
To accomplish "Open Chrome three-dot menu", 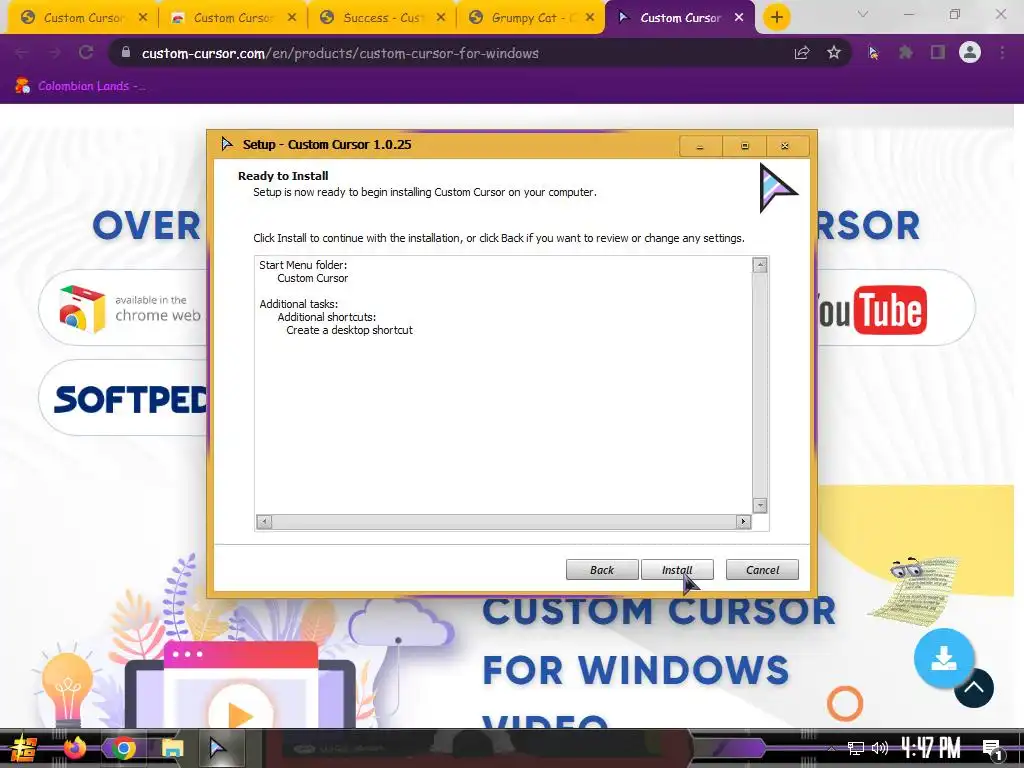I will pyautogui.click(x=1002, y=53).
